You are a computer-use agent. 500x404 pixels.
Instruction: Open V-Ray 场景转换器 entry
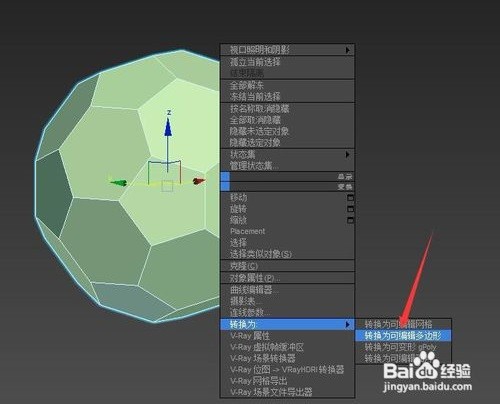(287, 358)
